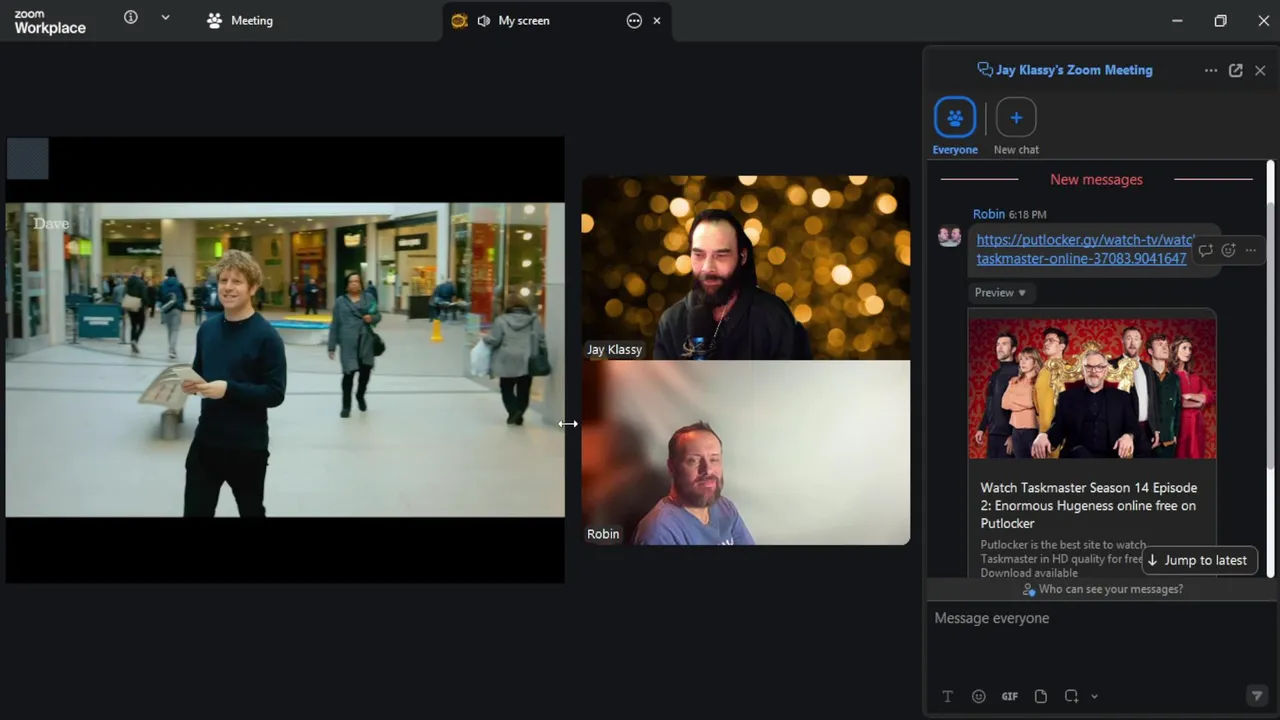Open chat panel more options
The width and height of the screenshot is (1280, 720).
[1211, 70]
